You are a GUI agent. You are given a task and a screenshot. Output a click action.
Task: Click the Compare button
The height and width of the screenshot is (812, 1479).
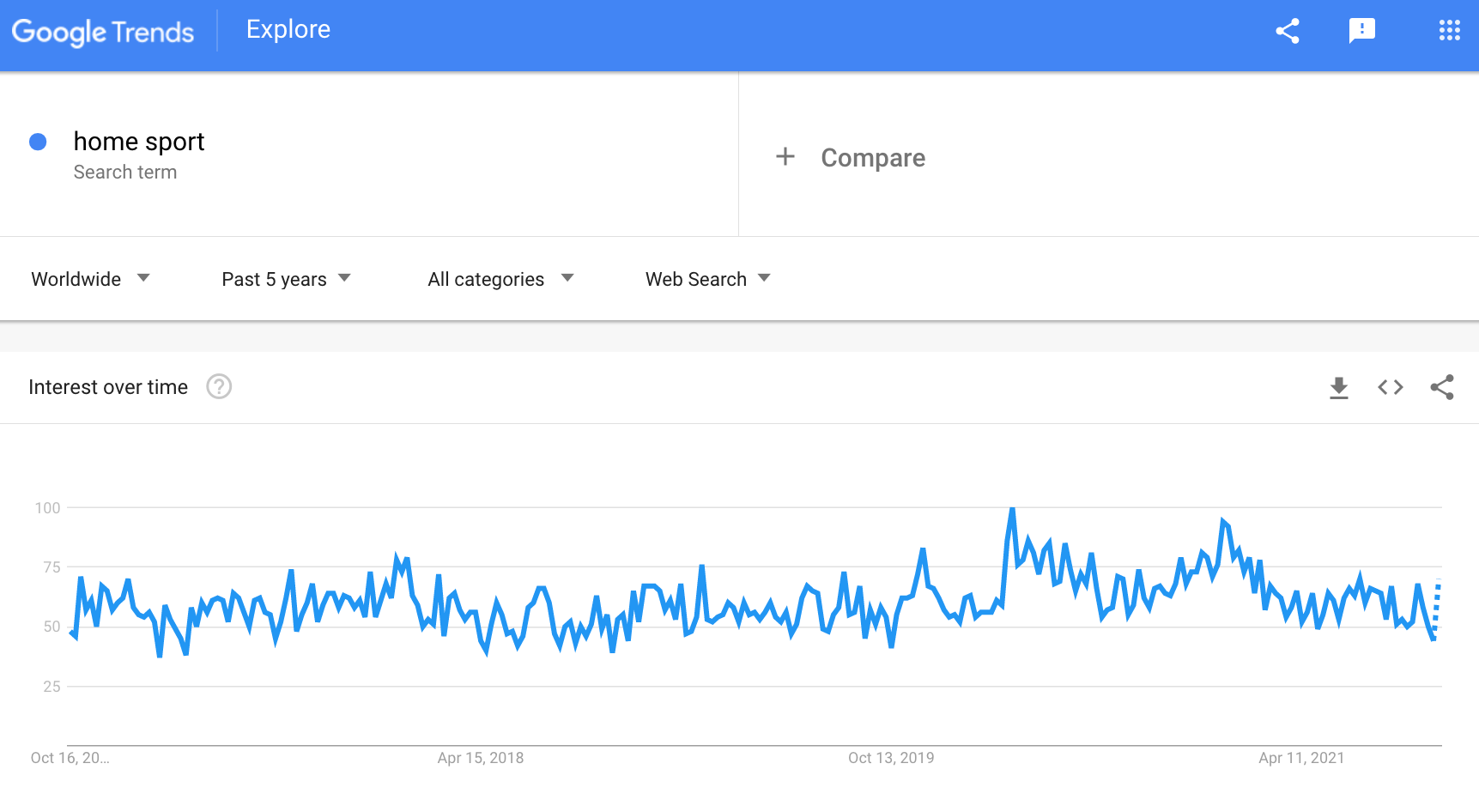click(873, 158)
